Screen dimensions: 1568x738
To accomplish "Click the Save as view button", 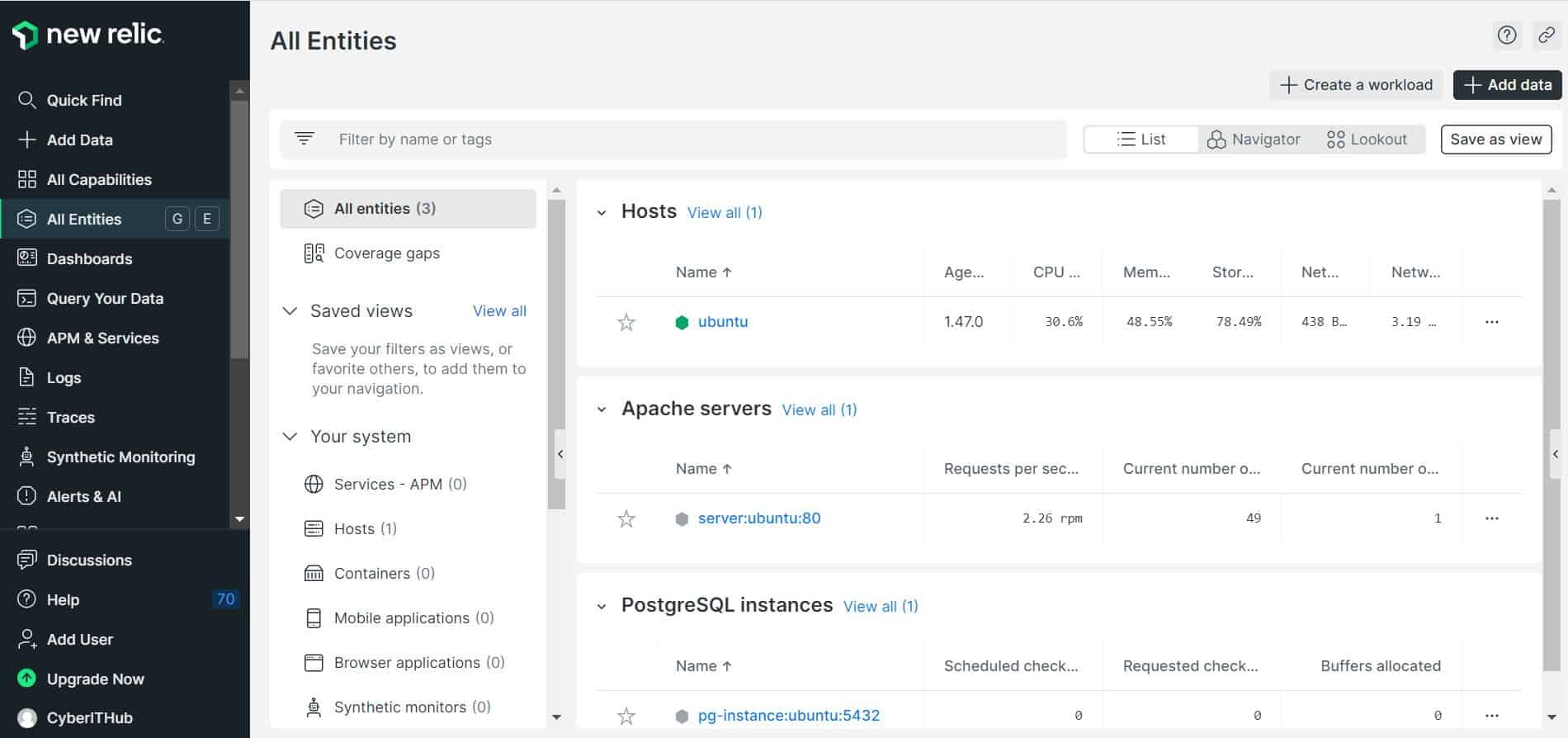I will pyautogui.click(x=1496, y=140).
